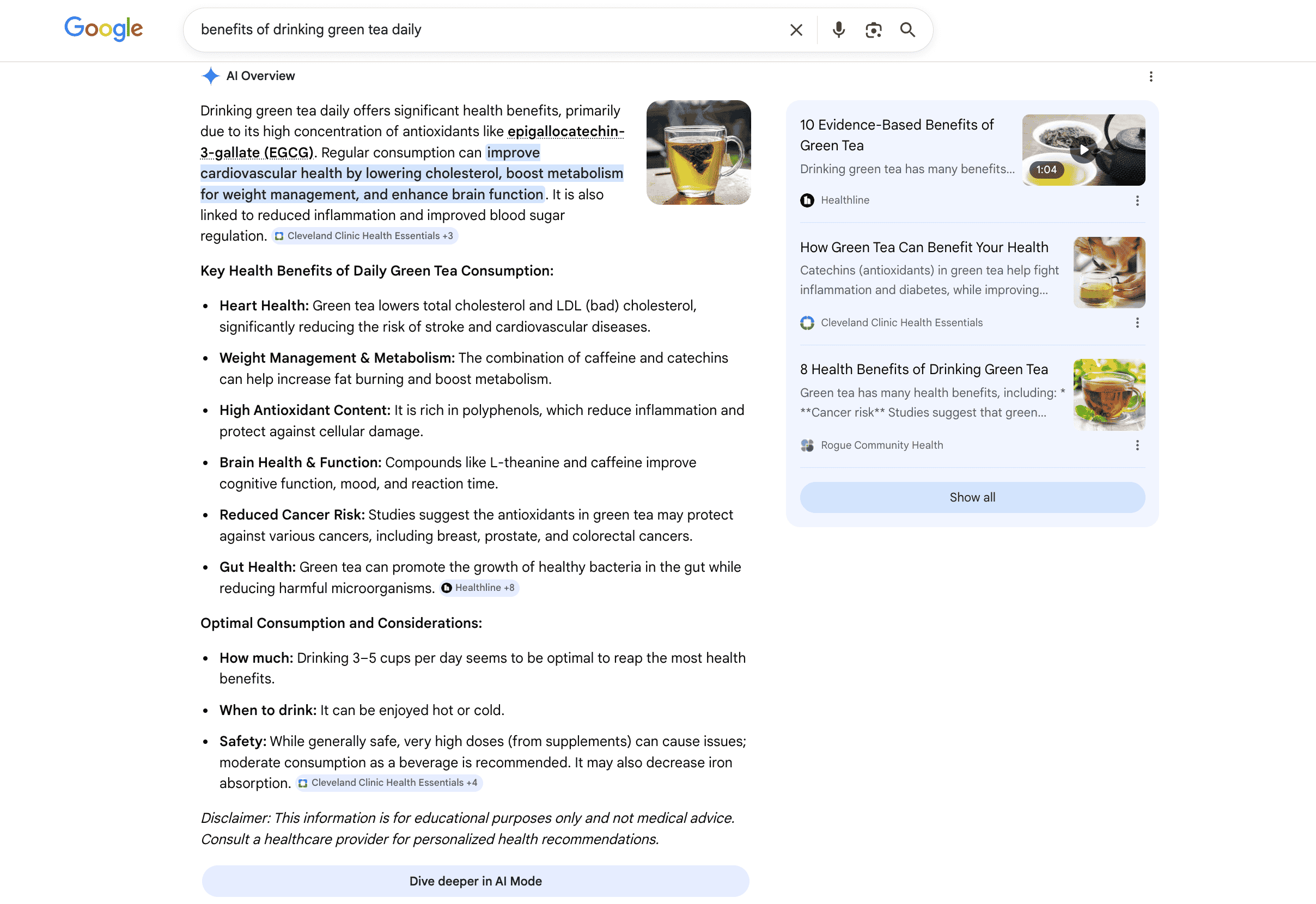Click the Google logo

[103, 28]
